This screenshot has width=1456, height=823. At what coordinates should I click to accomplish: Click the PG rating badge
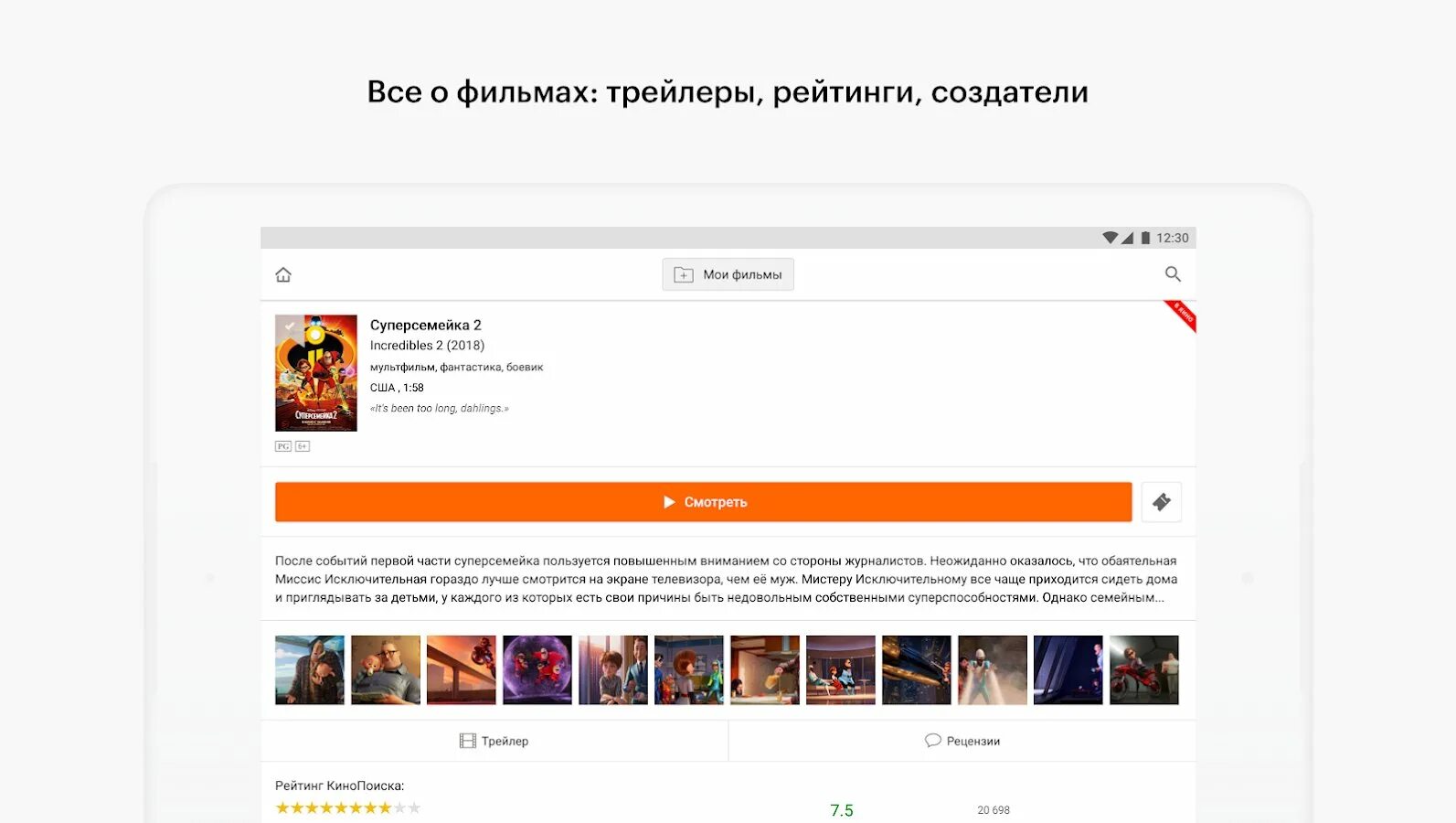pyautogui.click(x=283, y=446)
